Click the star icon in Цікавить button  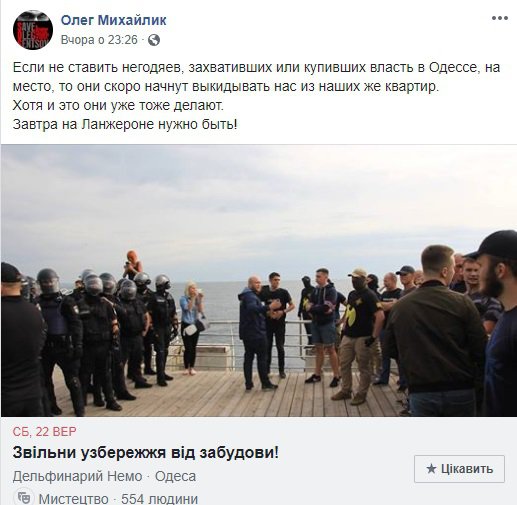[431, 469]
